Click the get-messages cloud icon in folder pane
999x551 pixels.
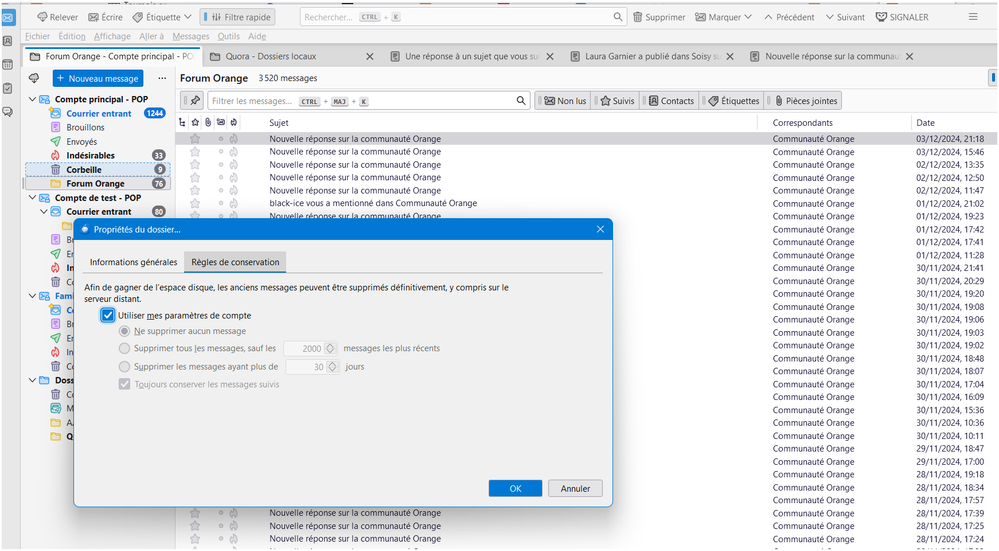(x=34, y=78)
